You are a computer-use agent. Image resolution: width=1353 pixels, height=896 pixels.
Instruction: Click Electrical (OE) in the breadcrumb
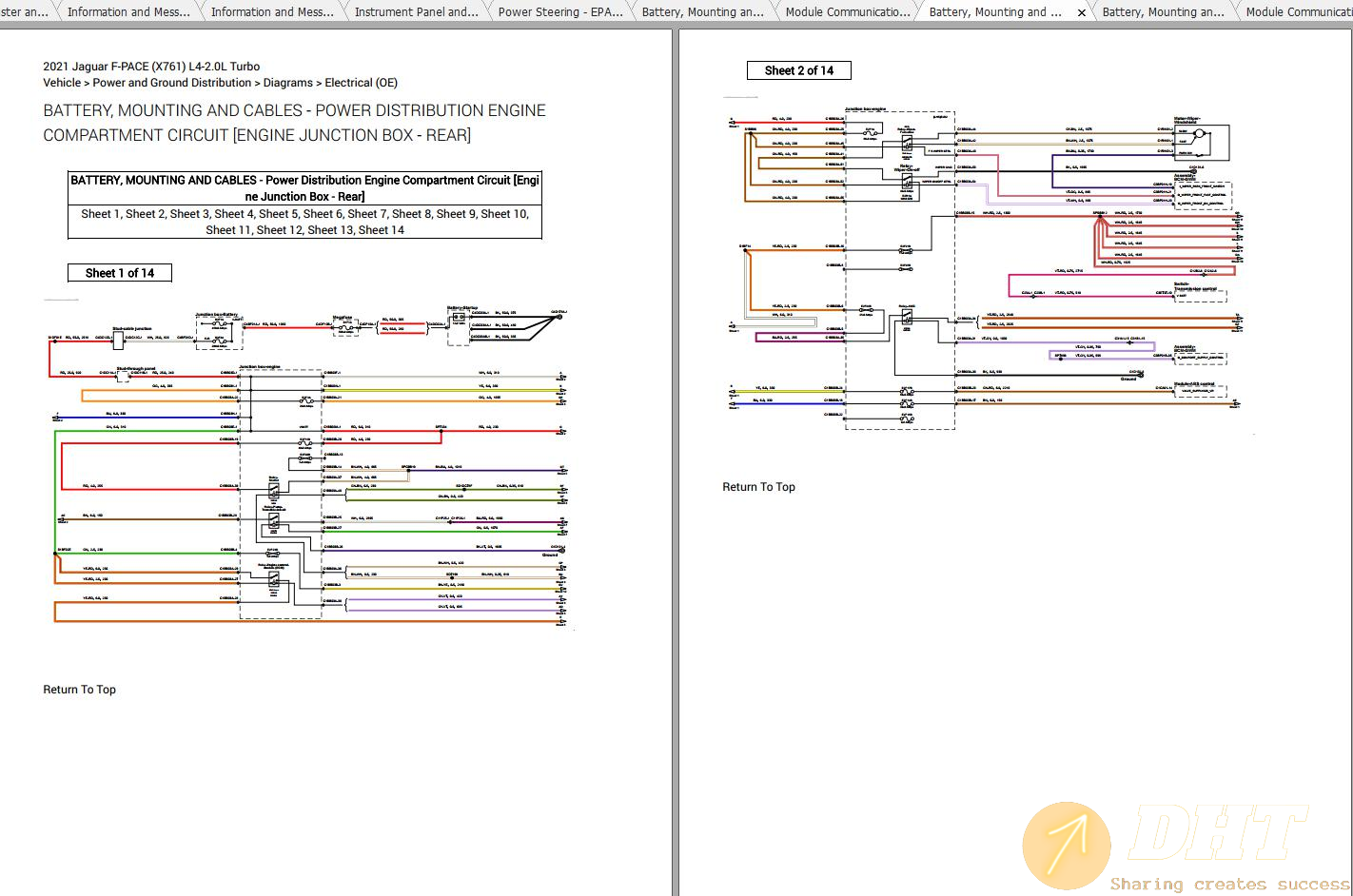[x=361, y=83]
